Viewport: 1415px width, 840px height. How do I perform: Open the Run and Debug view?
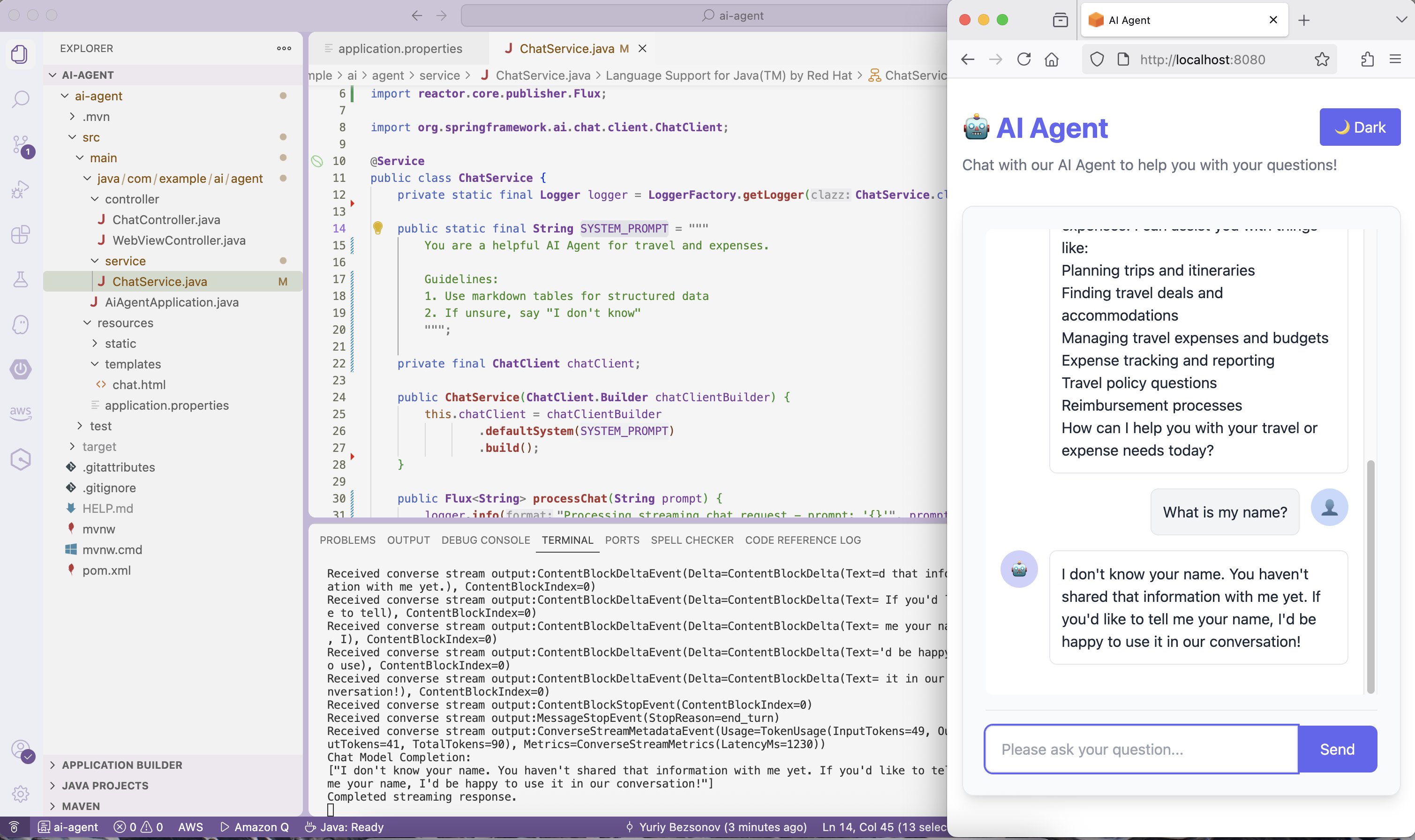coord(20,190)
